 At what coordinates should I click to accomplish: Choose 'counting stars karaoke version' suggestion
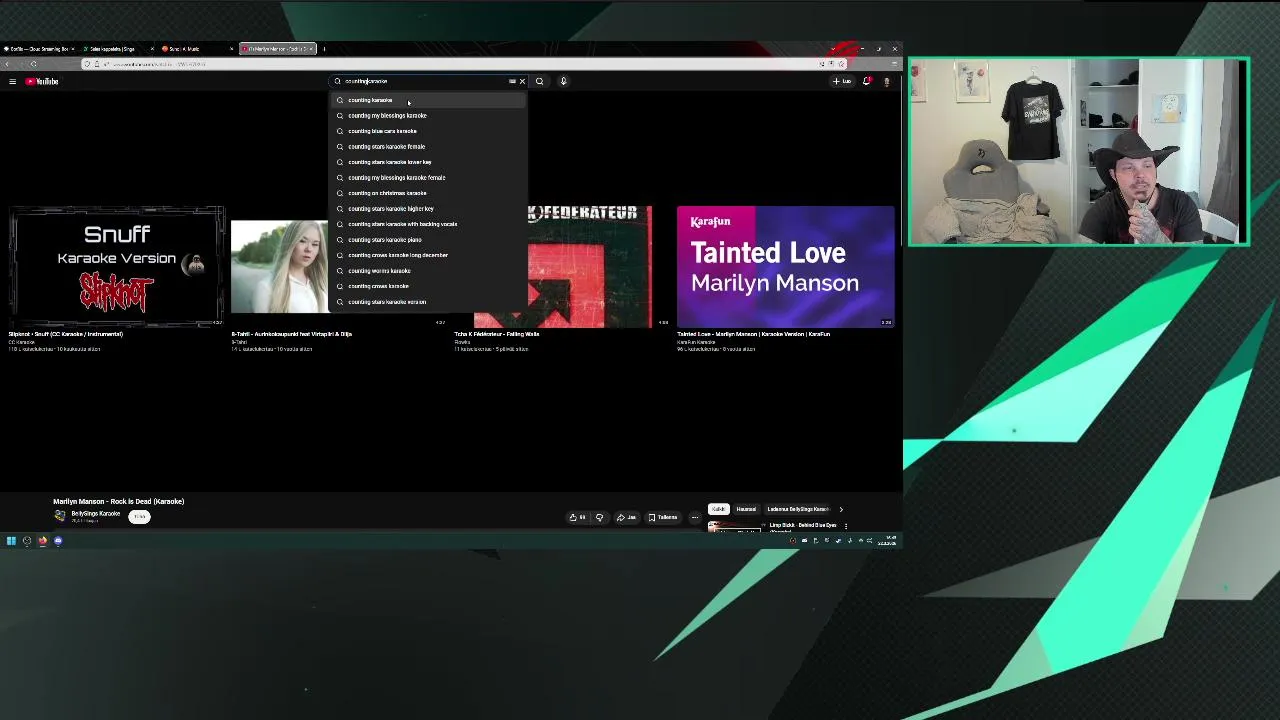pyautogui.click(x=428, y=301)
